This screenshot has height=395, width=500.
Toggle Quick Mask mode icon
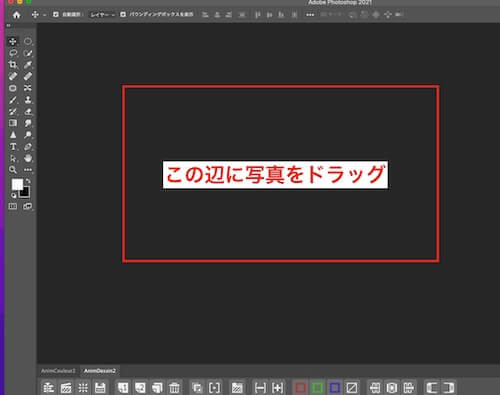(13, 206)
